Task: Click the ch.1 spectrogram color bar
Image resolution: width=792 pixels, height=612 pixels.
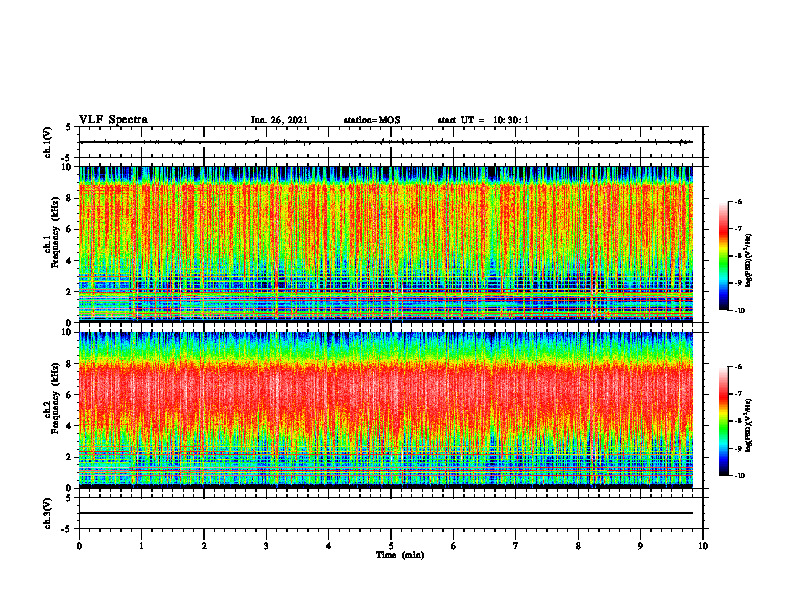Action: (x=723, y=256)
